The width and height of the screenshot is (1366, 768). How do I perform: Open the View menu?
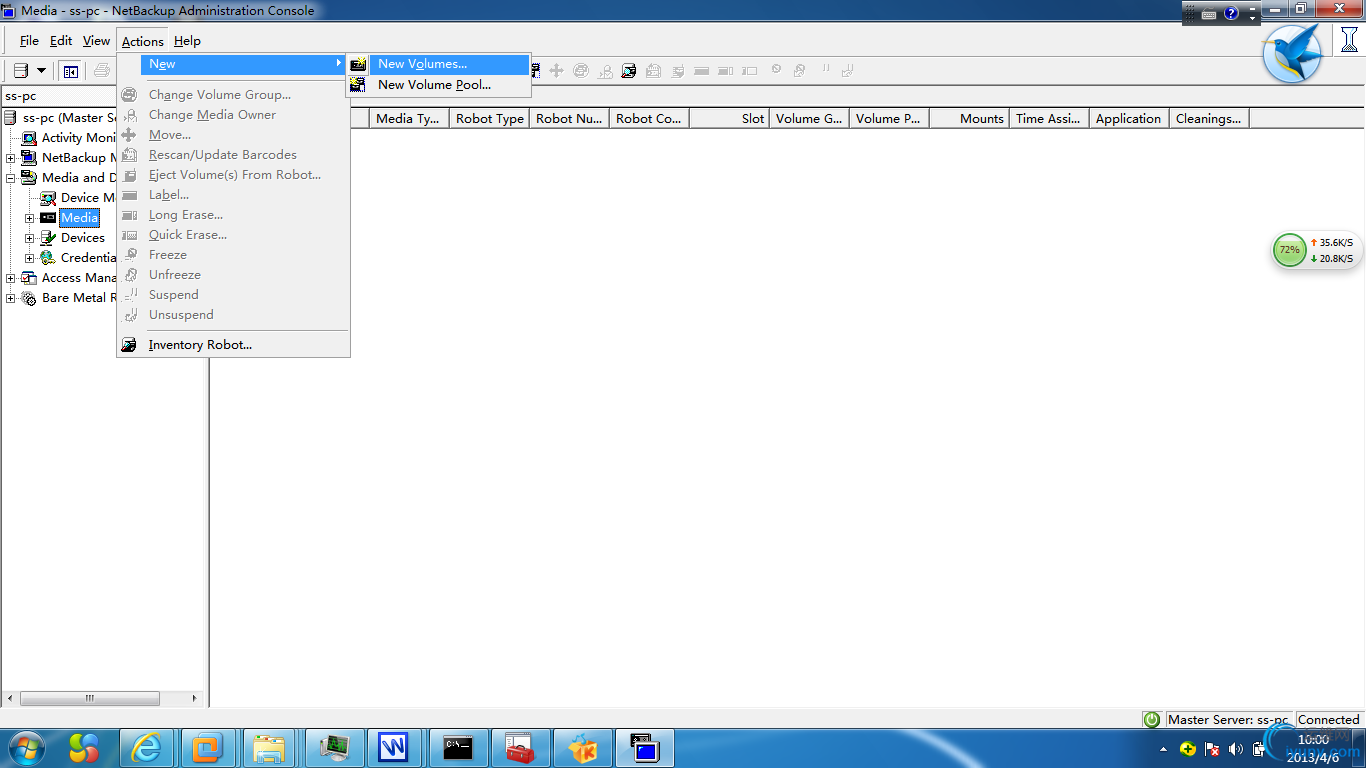click(96, 41)
